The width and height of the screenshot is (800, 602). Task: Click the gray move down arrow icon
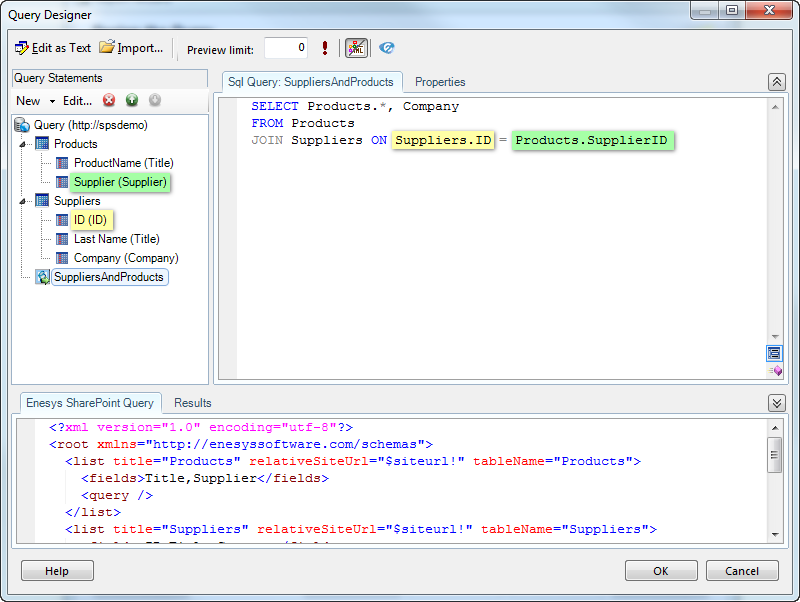[155, 101]
